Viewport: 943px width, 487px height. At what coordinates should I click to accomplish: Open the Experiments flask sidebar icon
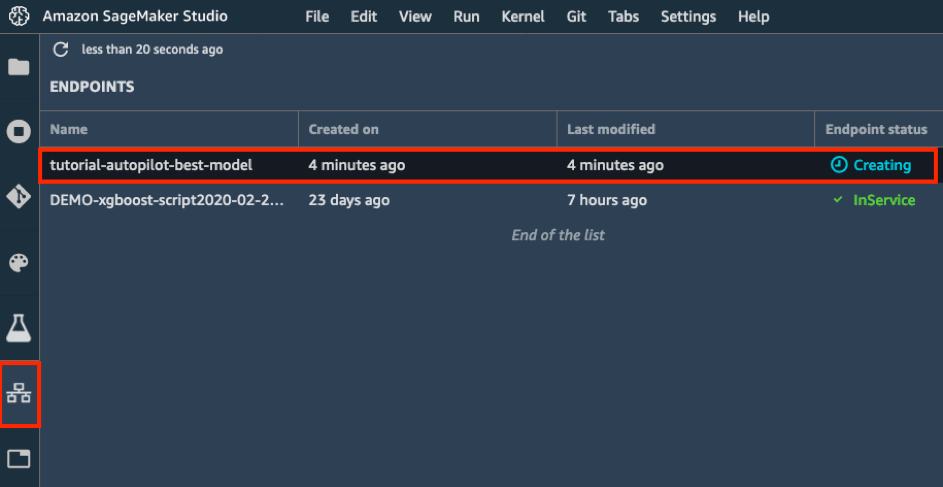[x=19, y=328]
